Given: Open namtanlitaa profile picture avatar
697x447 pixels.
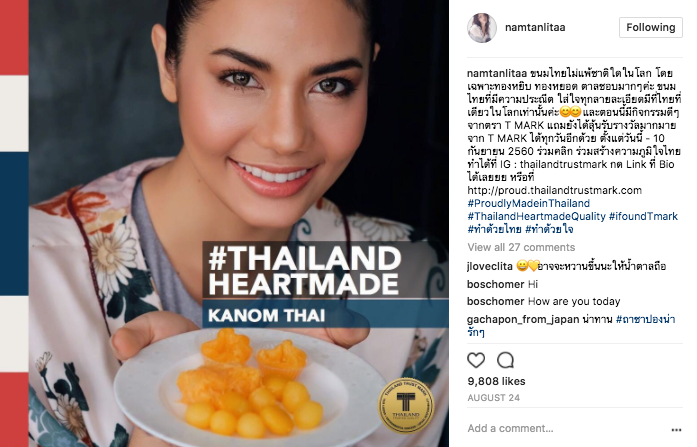Looking at the screenshot, I should click(481, 28).
